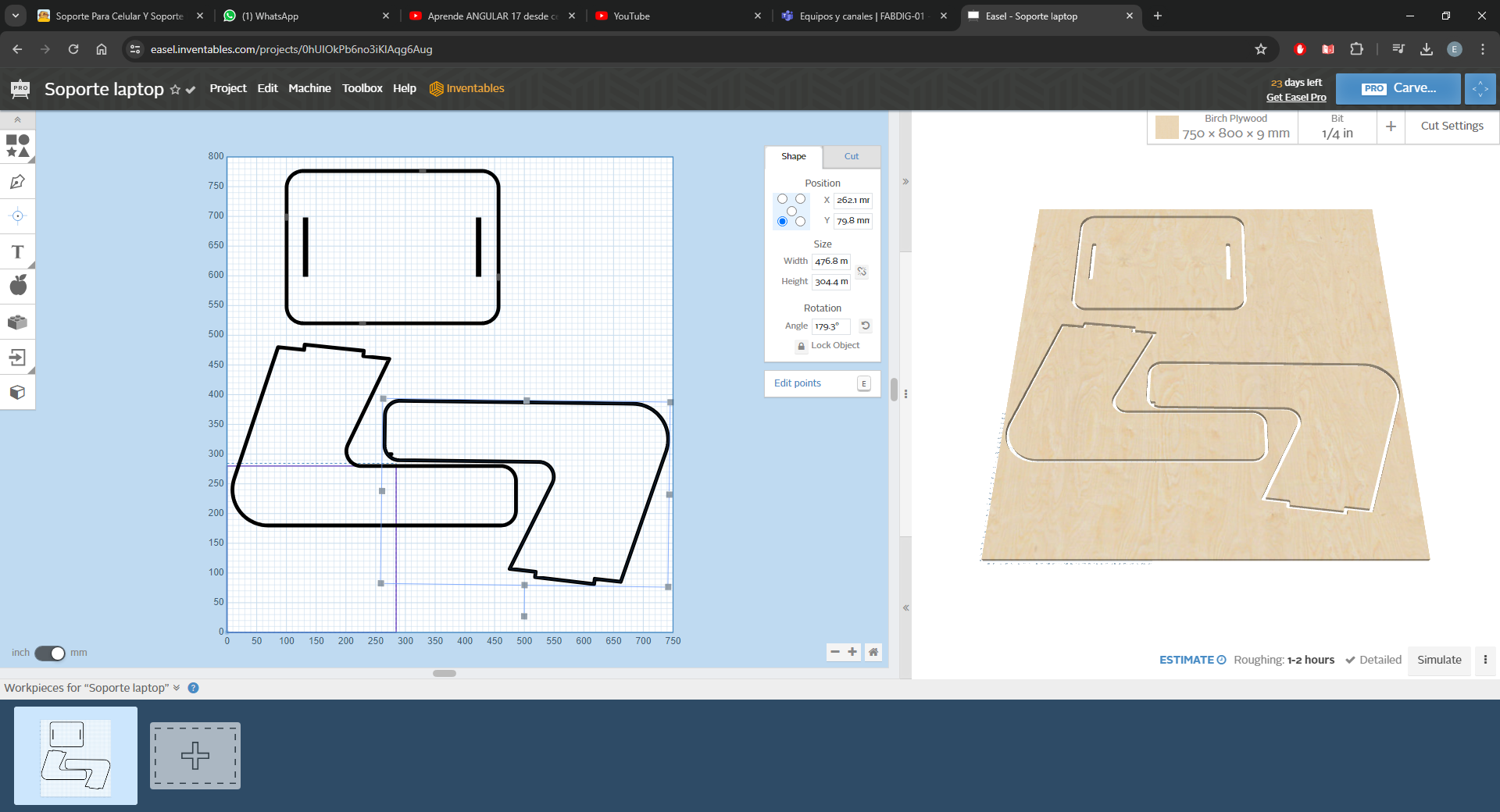The image size is (1500, 812).
Task: Open the 3D cube tool
Action: [x=17, y=392]
